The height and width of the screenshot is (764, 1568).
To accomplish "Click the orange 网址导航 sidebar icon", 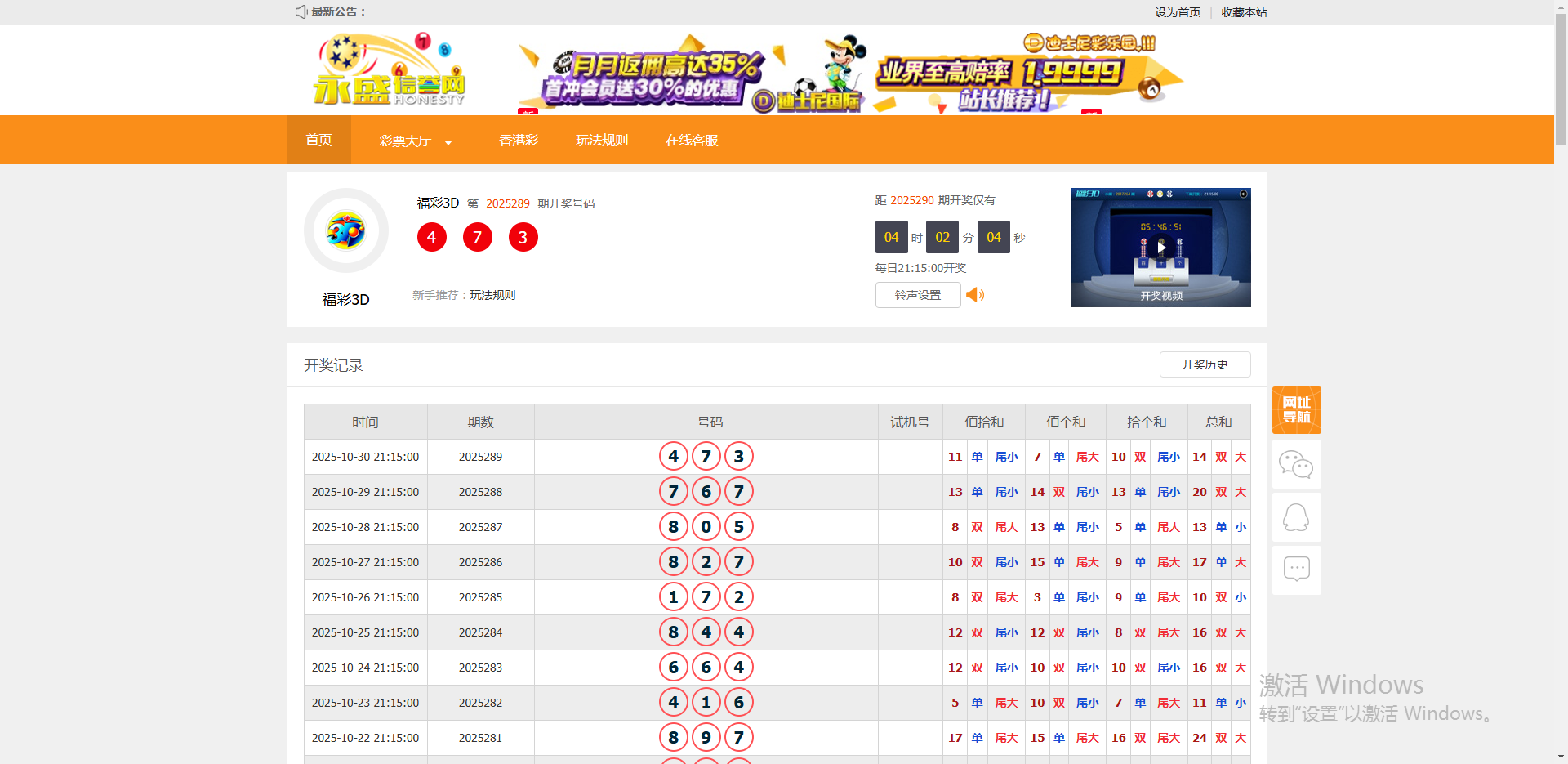I will (1296, 410).
